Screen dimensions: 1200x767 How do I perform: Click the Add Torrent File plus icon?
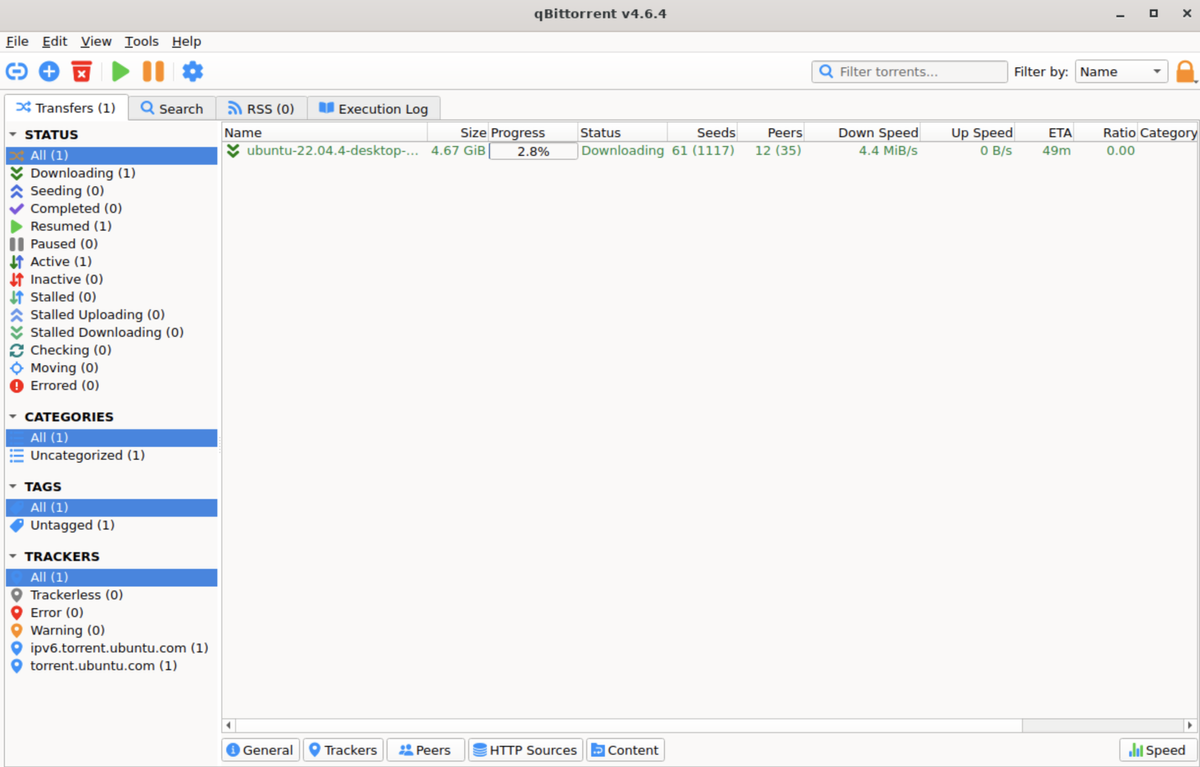coord(49,71)
